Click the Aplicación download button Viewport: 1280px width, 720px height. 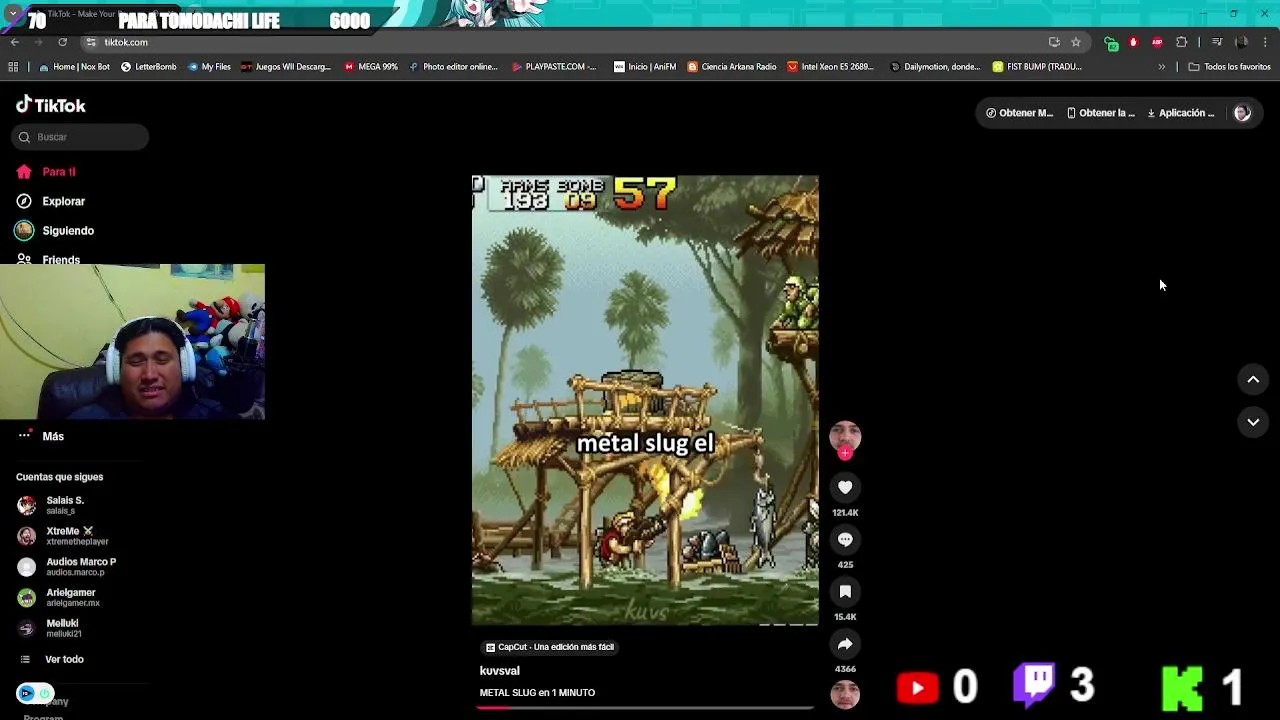click(x=1180, y=113)
